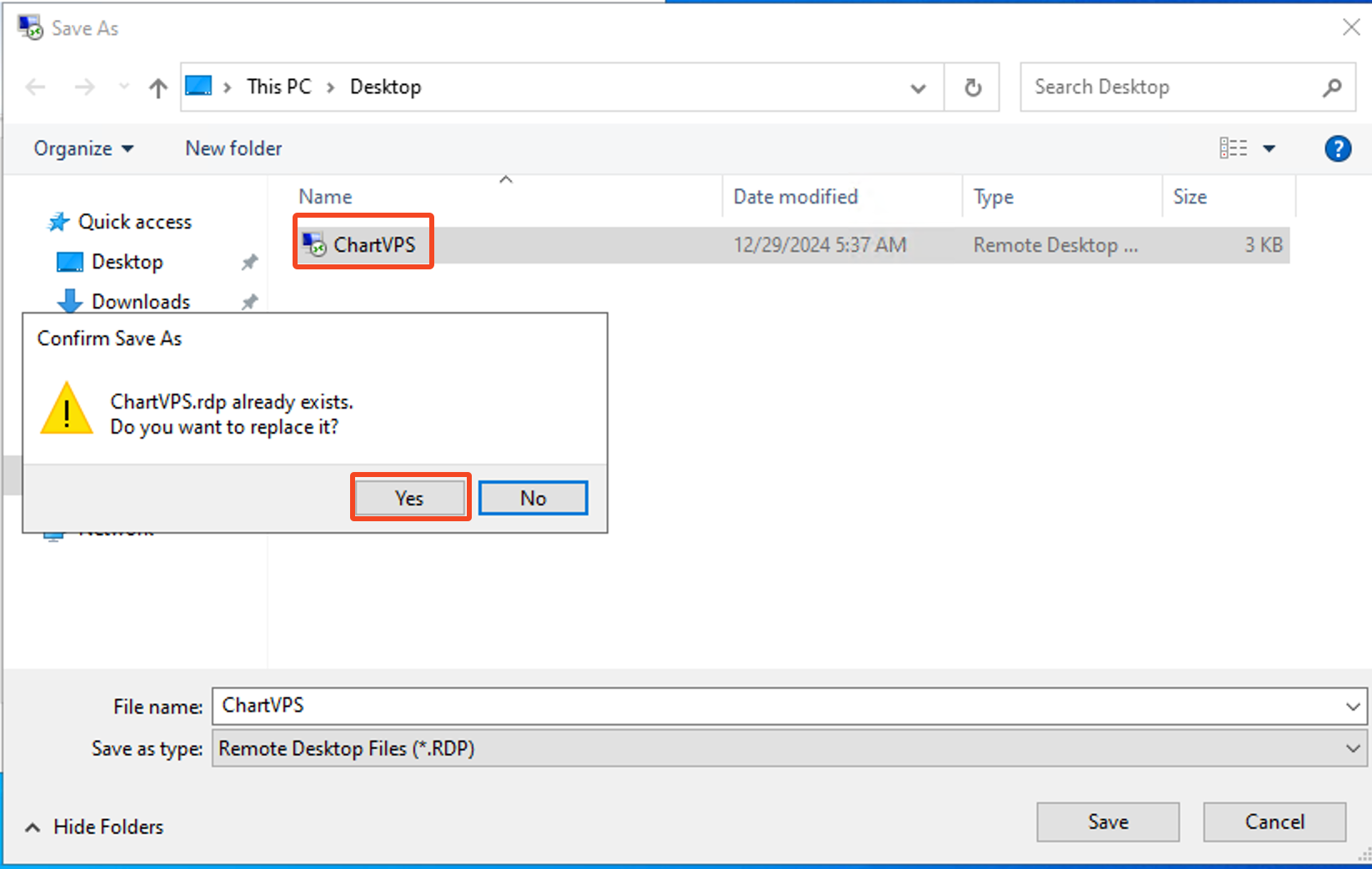Click the File name text field

[775, 706]
